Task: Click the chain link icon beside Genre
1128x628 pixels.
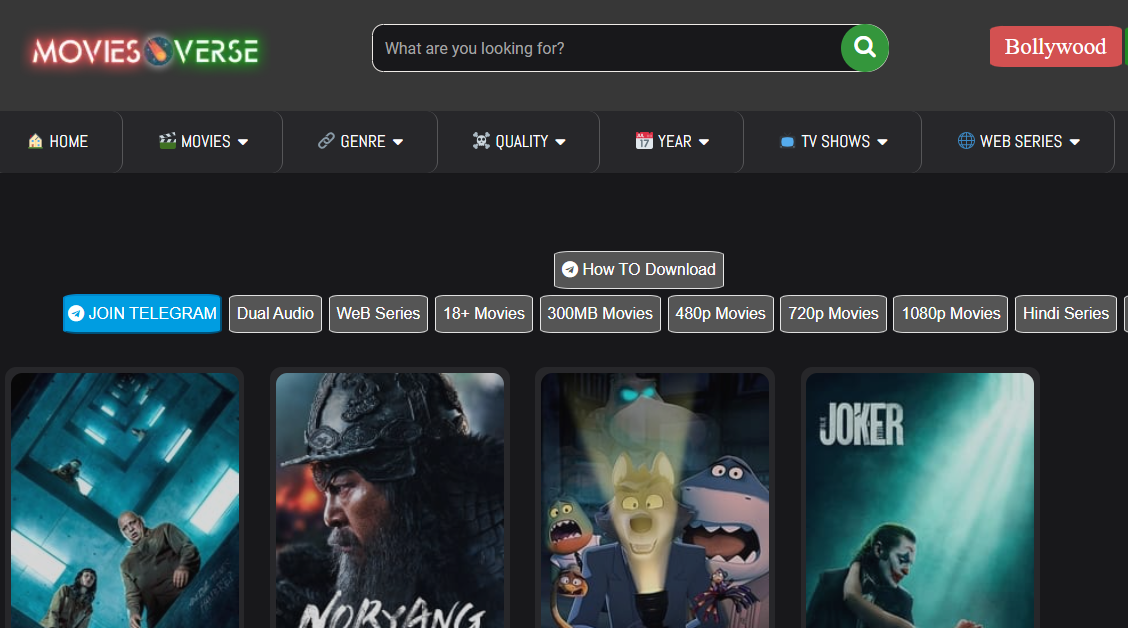Action: tap(327, 141)
